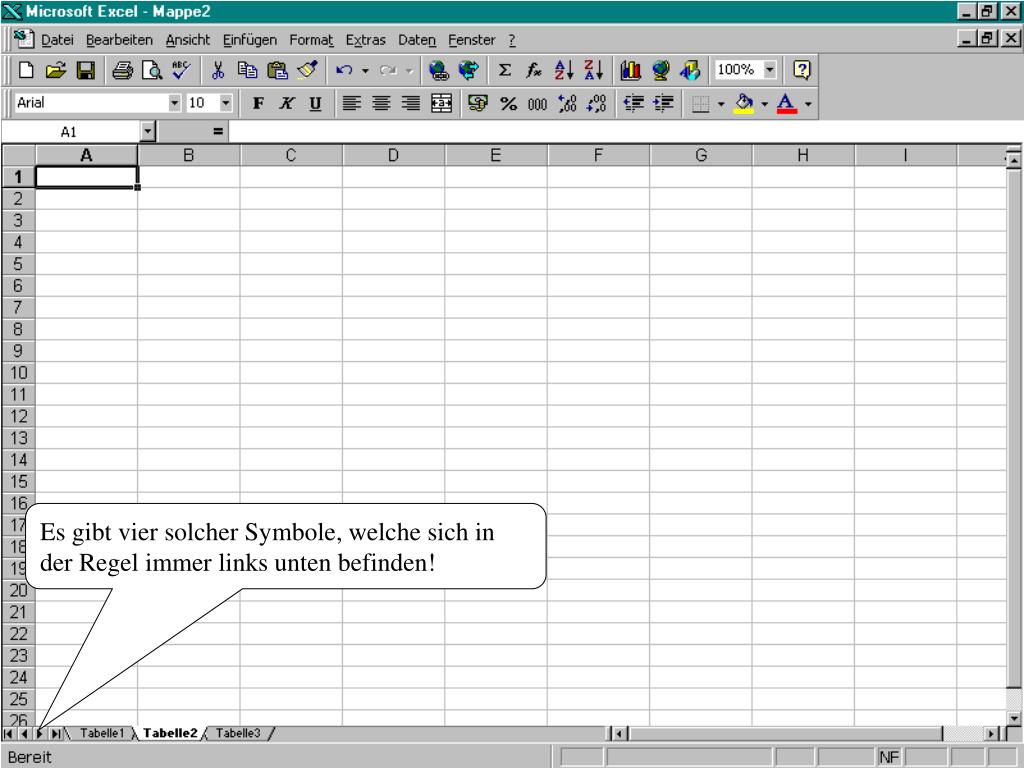Launch the Chart Wizard icon
This screenshot has width=1024, height=768.
point(632,71)
